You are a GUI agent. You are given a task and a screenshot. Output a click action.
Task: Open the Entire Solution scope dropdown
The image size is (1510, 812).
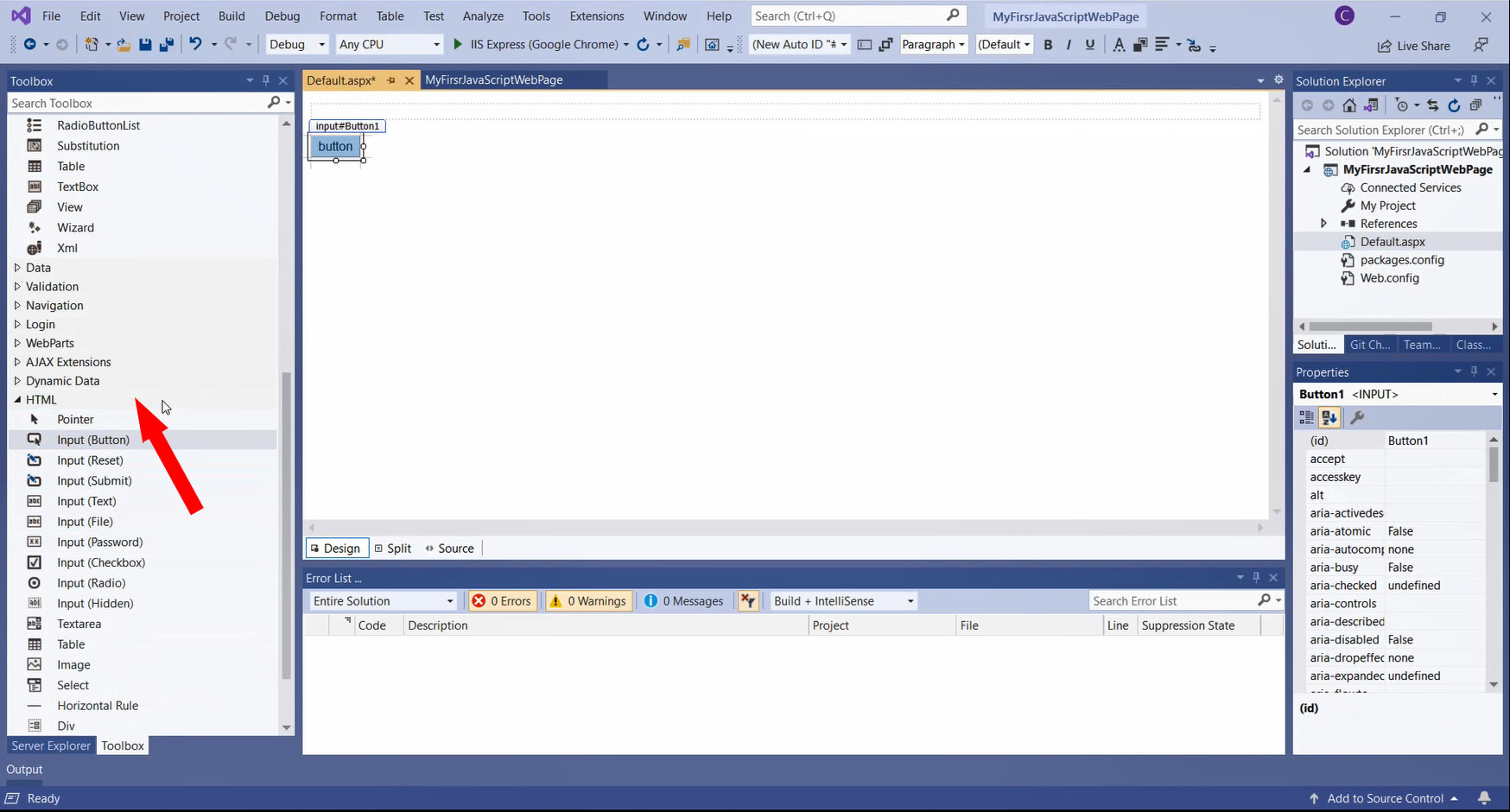pos(383,601)
